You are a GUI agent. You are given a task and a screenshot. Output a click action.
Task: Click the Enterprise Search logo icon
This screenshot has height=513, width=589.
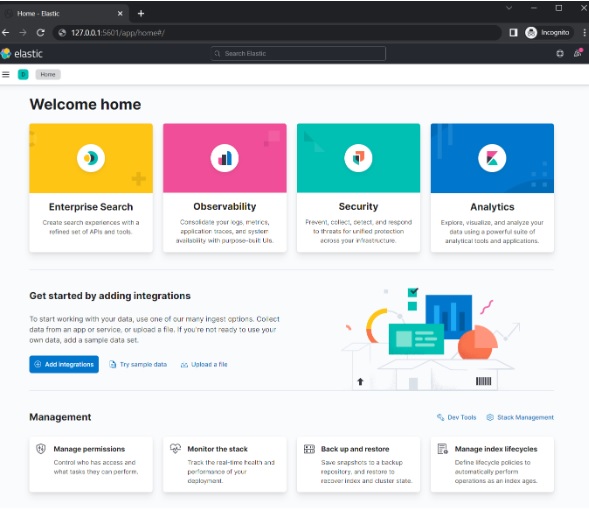click(x=91, y=158)
